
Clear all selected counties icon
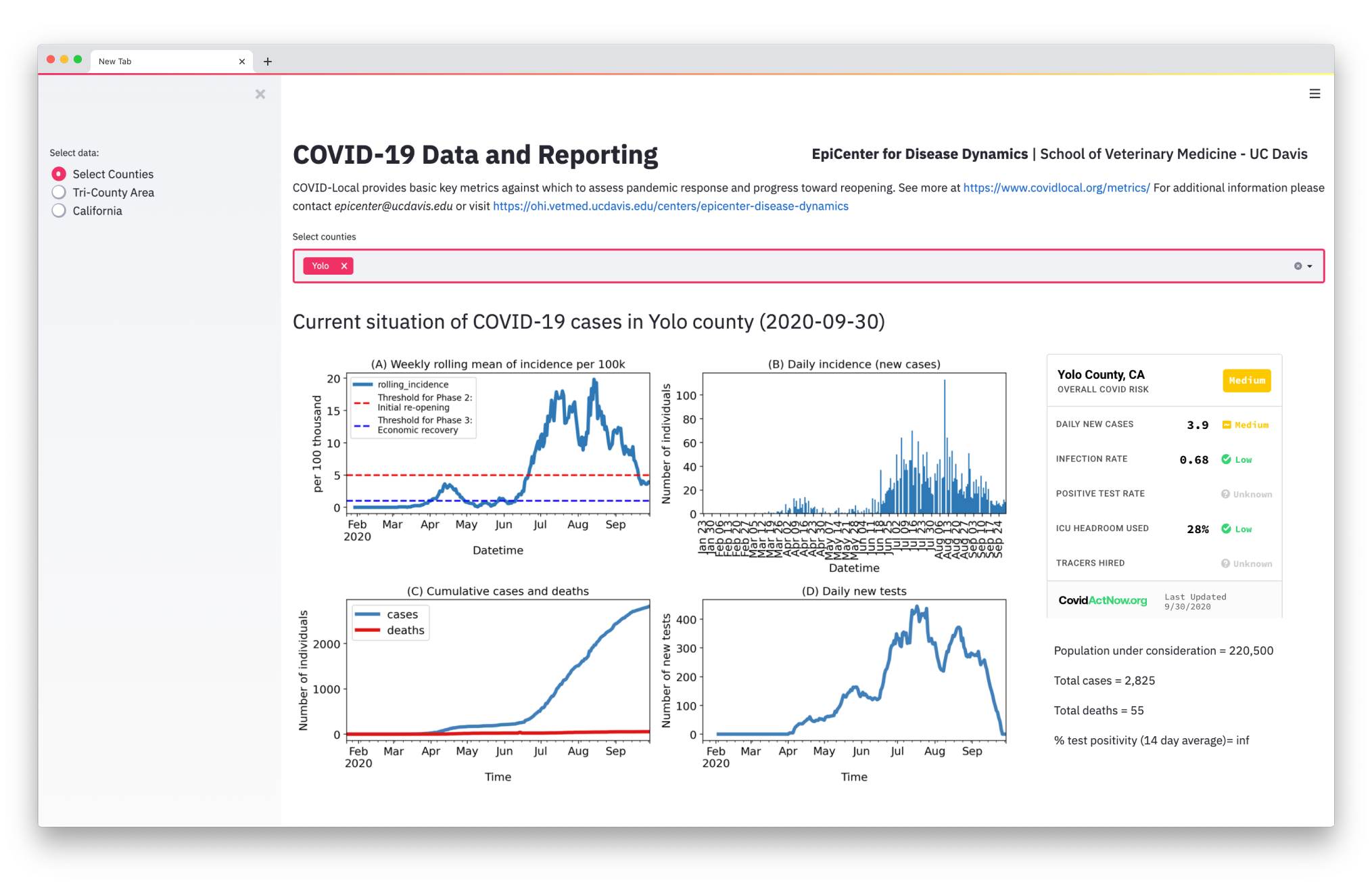pyautogui.click(x=1298, y=266)
